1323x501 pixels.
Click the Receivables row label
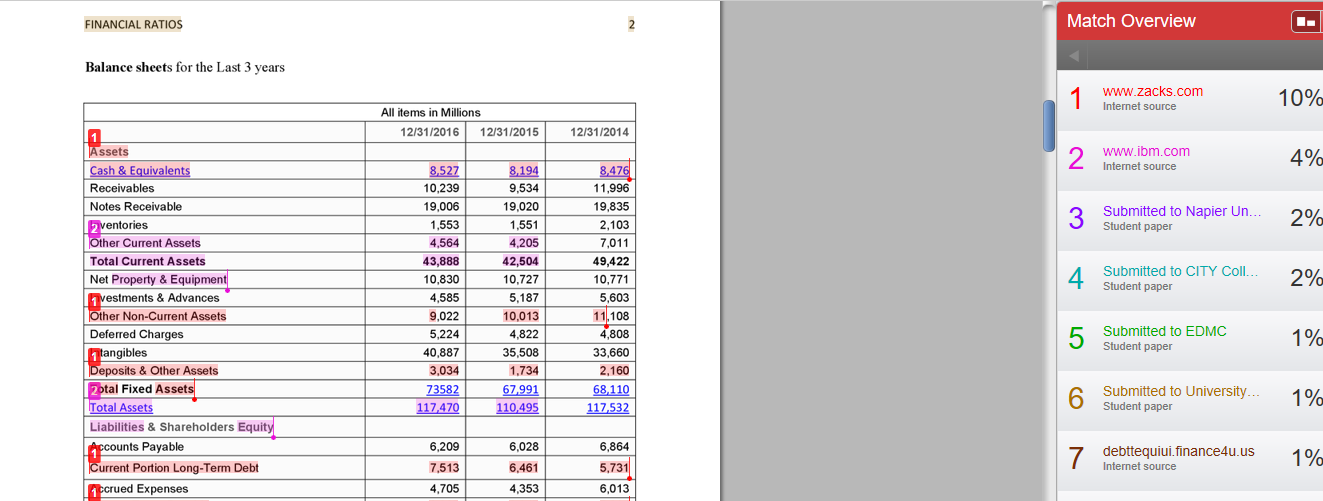(122, 189)
